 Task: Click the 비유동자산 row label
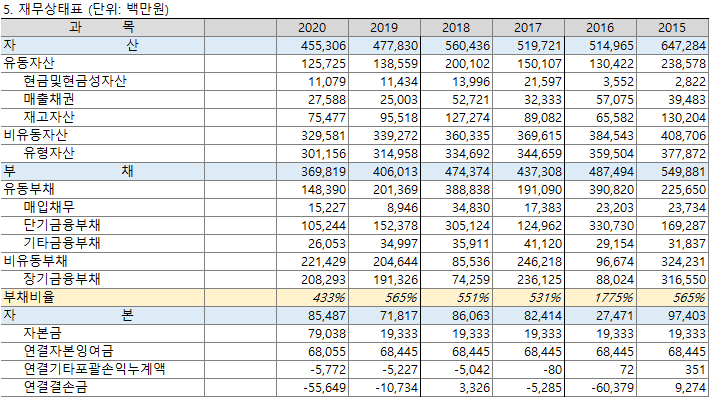(35, 135)
